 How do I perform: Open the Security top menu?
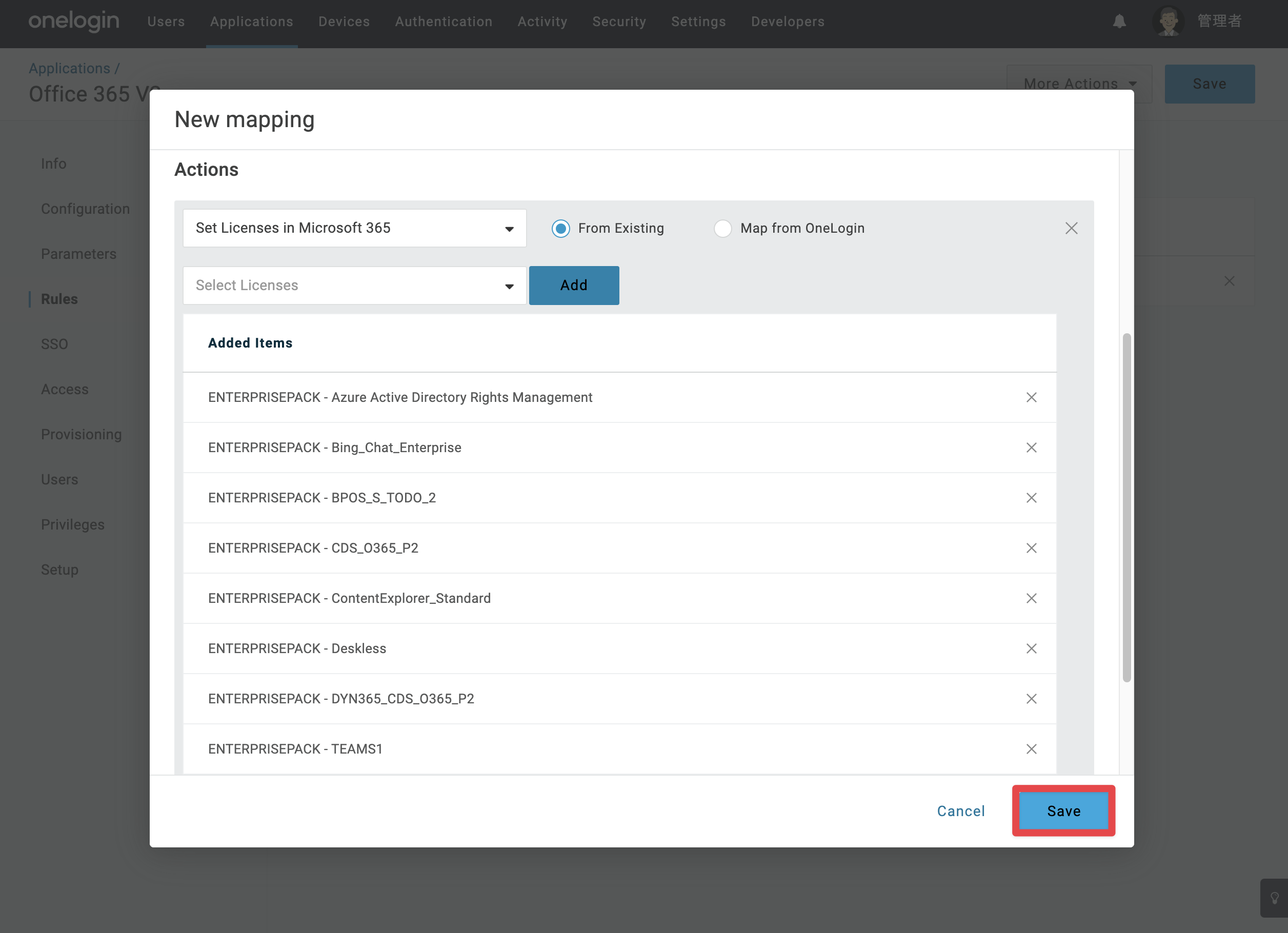click(619, 22)
